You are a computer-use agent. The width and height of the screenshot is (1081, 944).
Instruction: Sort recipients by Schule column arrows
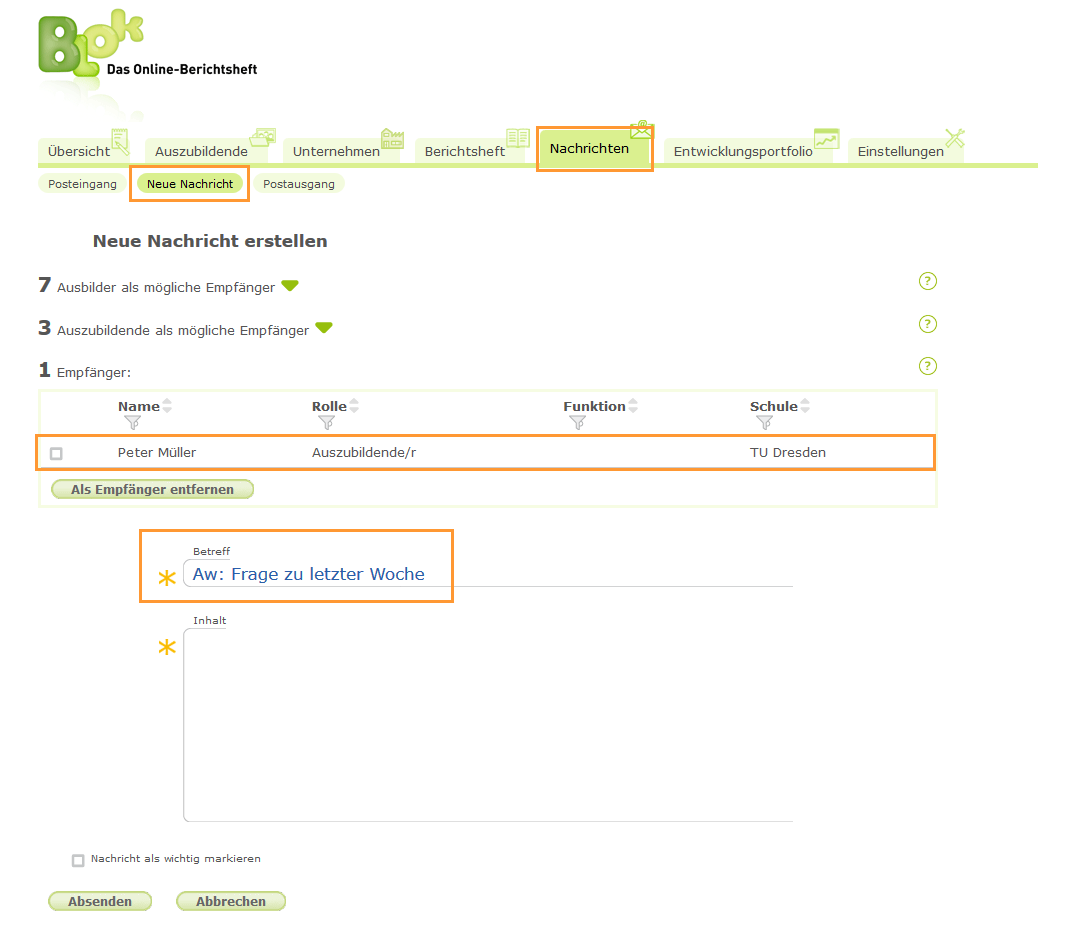tap(806, 406)
